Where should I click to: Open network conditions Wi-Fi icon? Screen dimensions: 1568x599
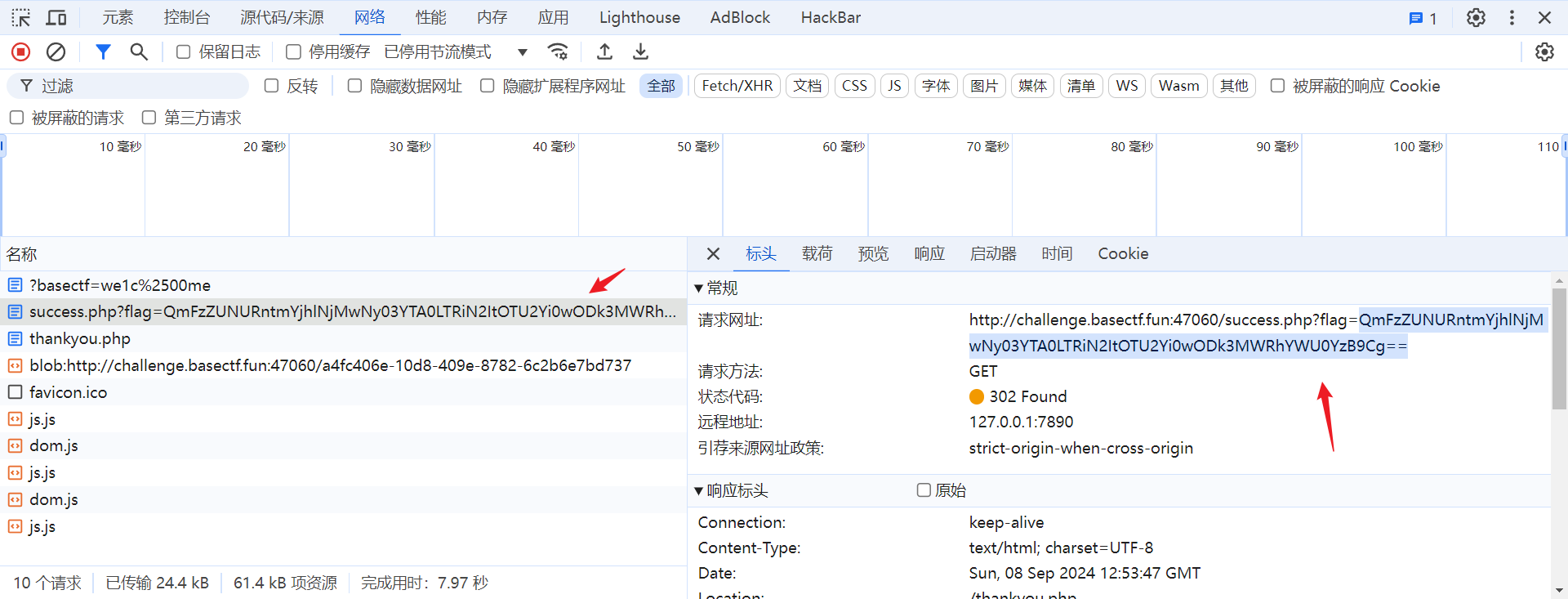[558, 52]
